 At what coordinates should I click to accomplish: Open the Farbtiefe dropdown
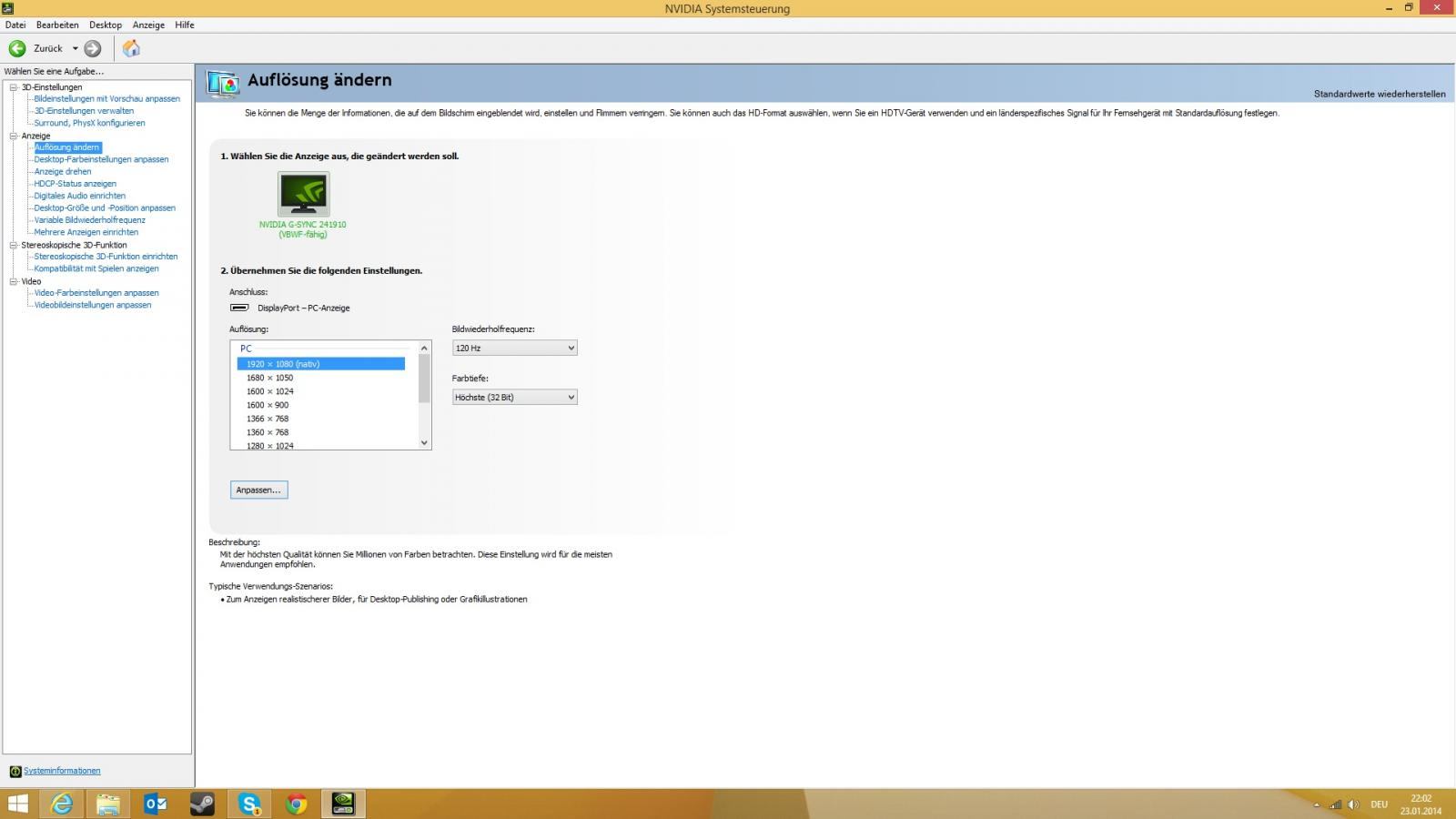point(515,397)
